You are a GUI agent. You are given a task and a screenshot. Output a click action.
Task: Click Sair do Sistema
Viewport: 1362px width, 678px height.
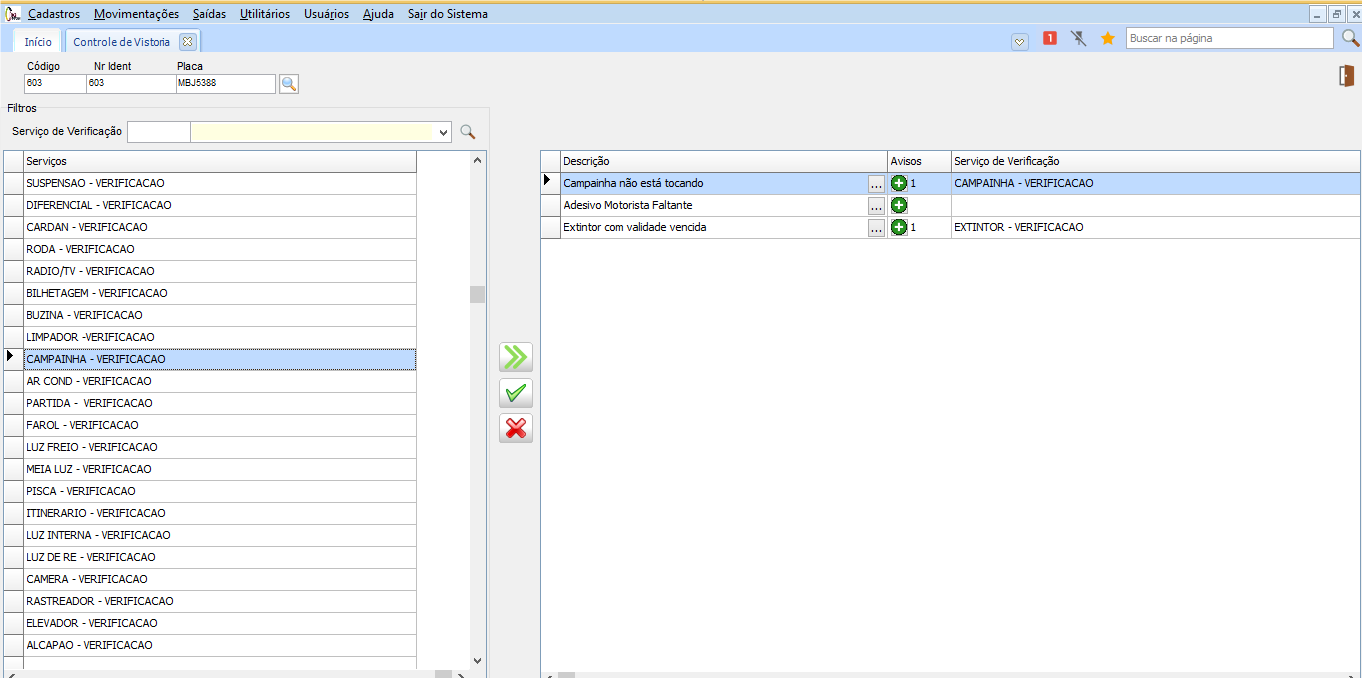448,14
